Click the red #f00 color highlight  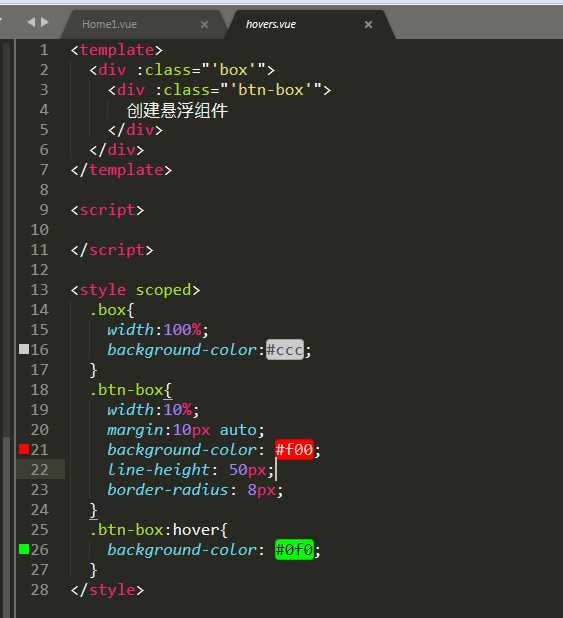tap(295, 449)
